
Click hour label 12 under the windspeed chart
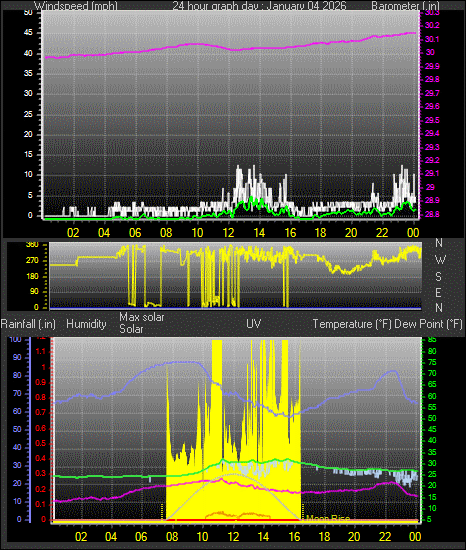click(x=228, y=233)
